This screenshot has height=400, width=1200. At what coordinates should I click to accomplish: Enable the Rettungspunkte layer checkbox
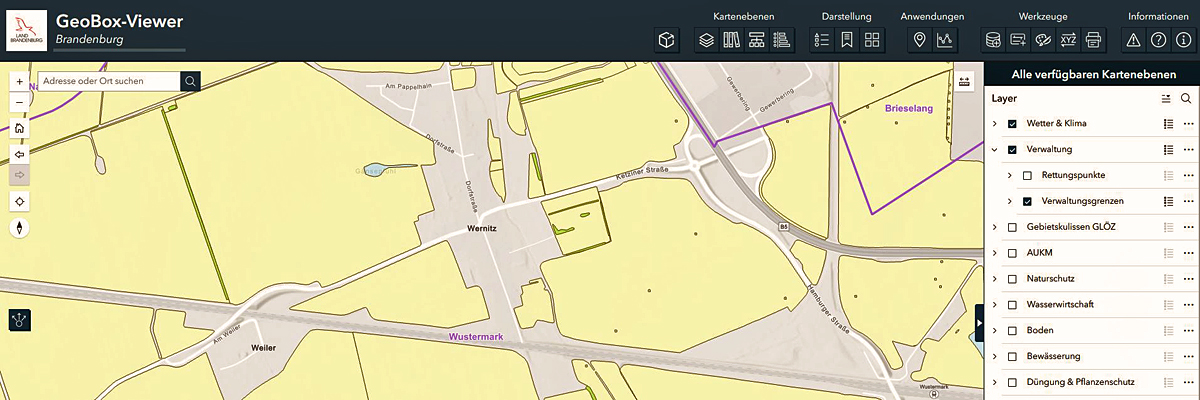click(x=1028, y=175)
